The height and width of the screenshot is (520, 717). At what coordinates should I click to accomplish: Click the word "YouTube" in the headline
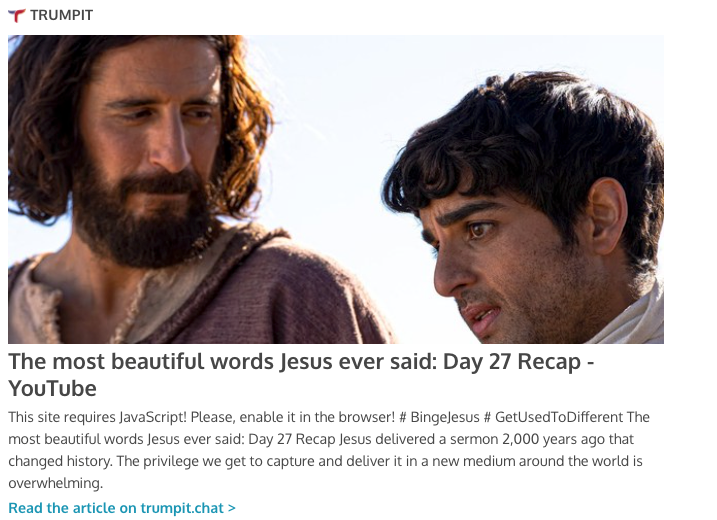(53, 389)
